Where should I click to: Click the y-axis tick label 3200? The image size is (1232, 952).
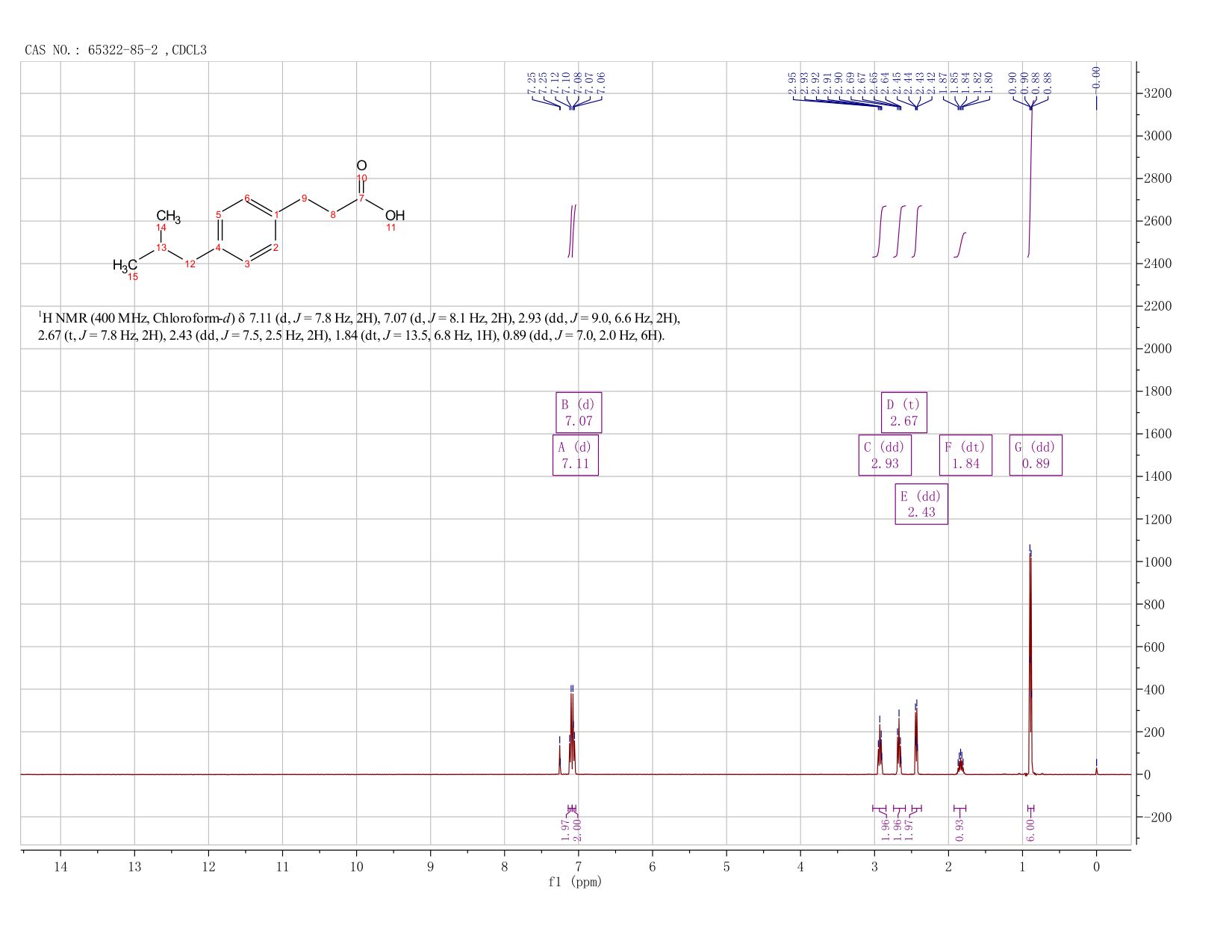pyautogui.click(x=1157, y=93)
